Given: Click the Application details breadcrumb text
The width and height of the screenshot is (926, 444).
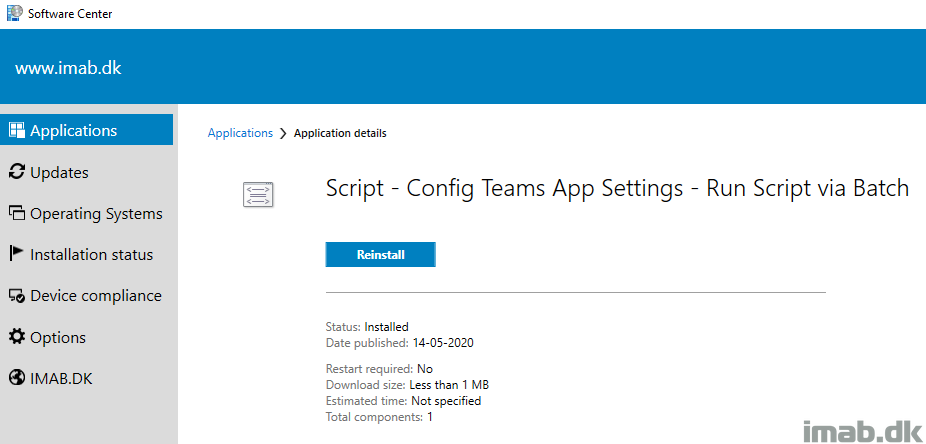Looking at the screenshot, I should [x=340, y=133].
